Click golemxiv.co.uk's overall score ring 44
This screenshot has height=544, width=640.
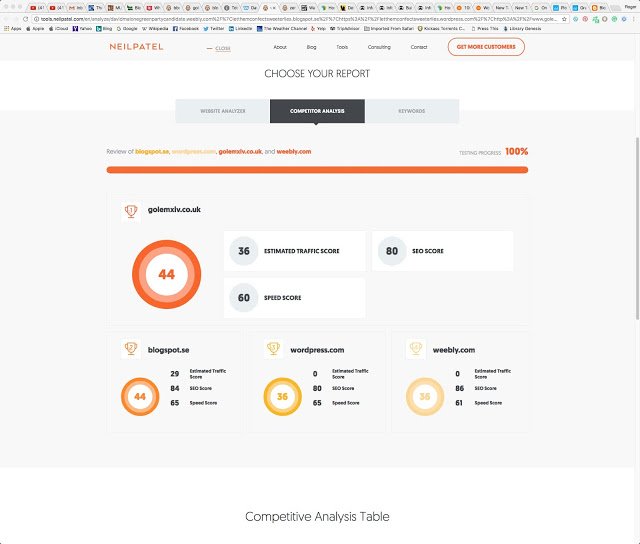[x=167, y=274]
